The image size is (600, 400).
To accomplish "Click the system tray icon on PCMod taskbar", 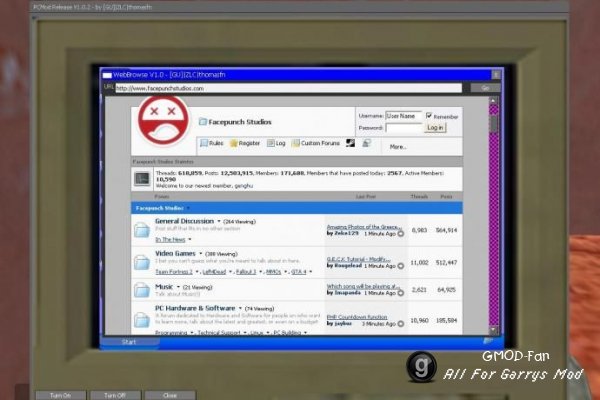I will coord(488,341).
